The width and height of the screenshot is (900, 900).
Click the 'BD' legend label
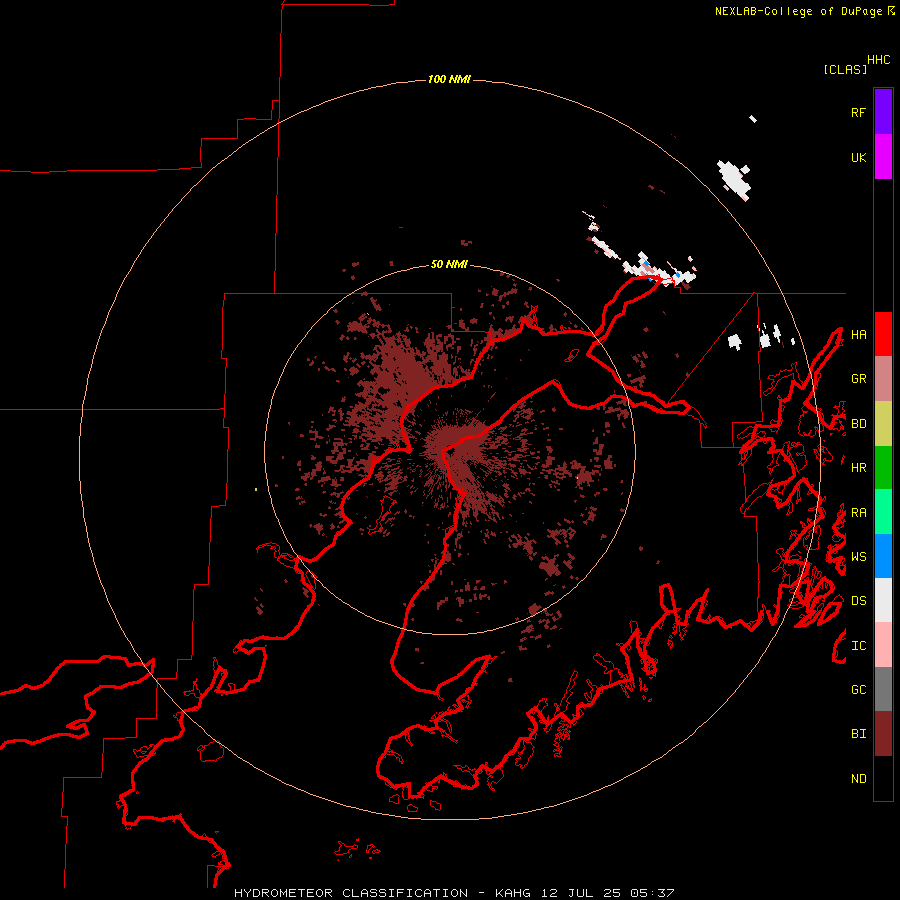[858, 424]
